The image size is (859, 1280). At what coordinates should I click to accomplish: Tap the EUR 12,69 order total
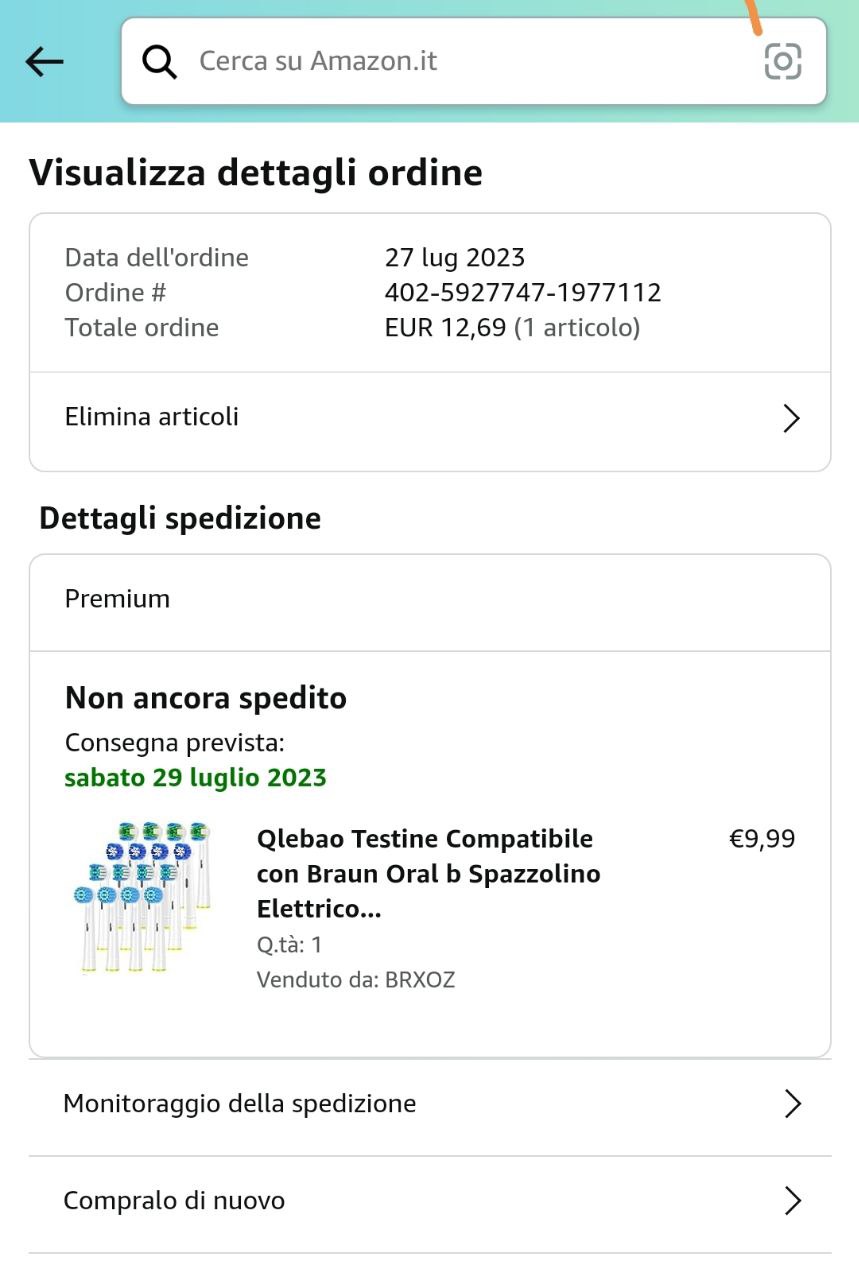tap(446, 328)
